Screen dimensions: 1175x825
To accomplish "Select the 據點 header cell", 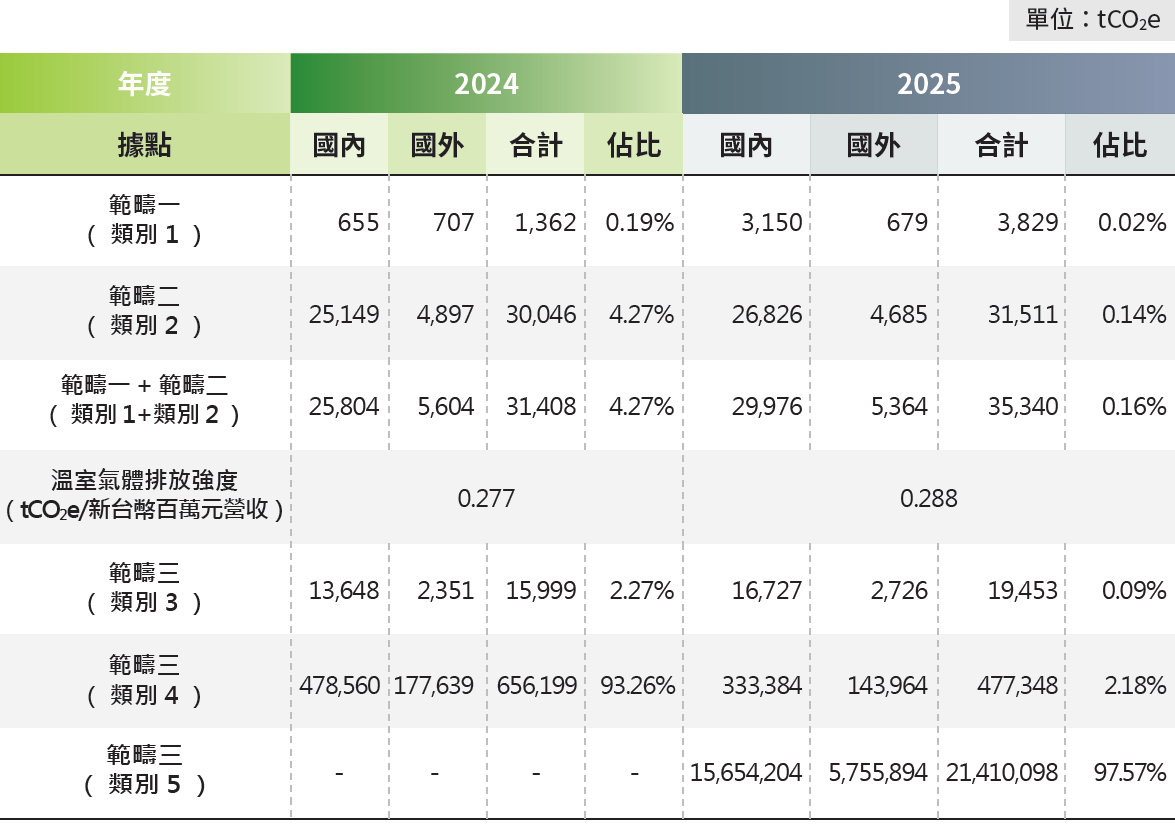I will pos(145,145).
